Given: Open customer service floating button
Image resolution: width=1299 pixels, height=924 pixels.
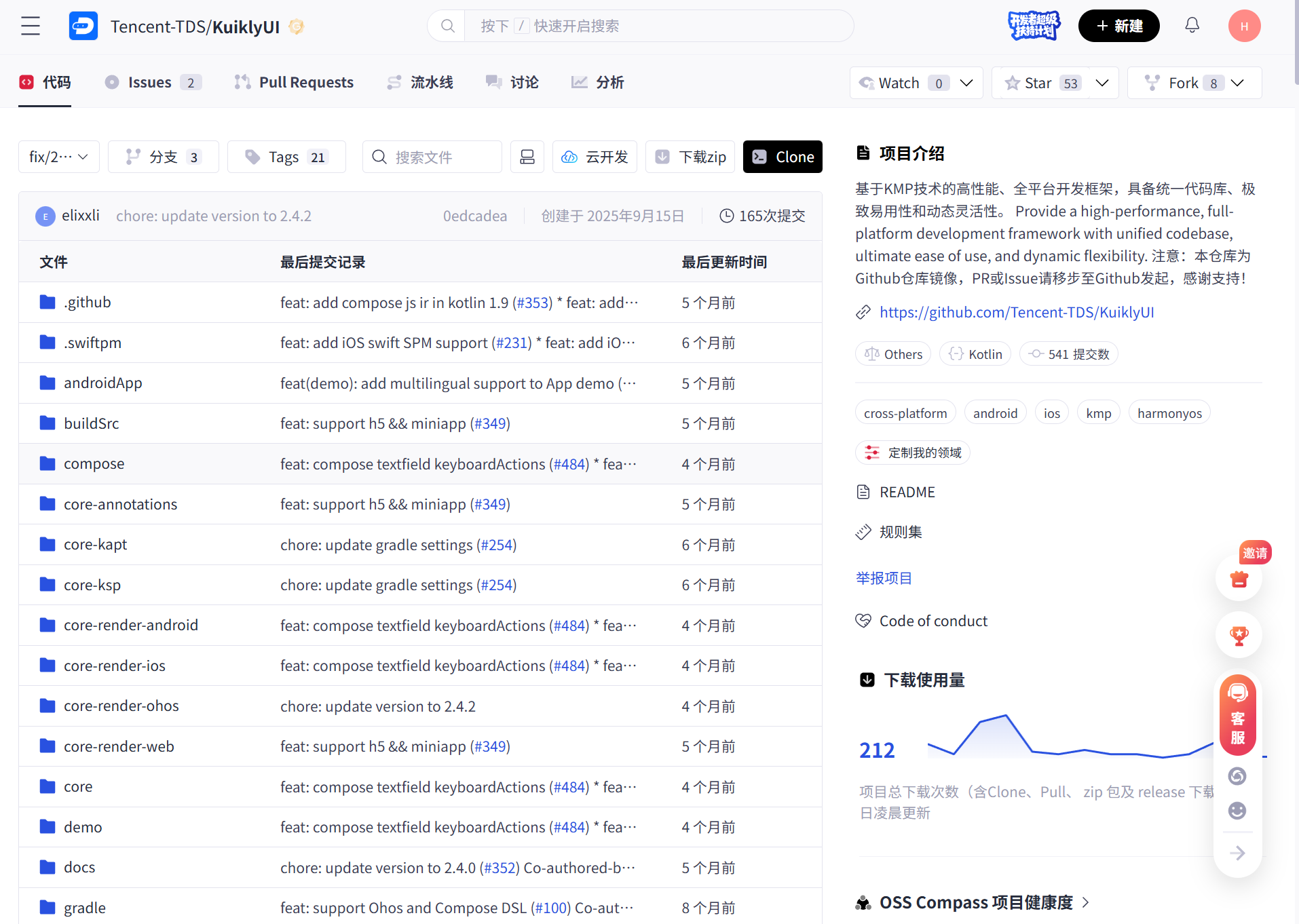Looking at the screenshot, I should [1238, 716].
